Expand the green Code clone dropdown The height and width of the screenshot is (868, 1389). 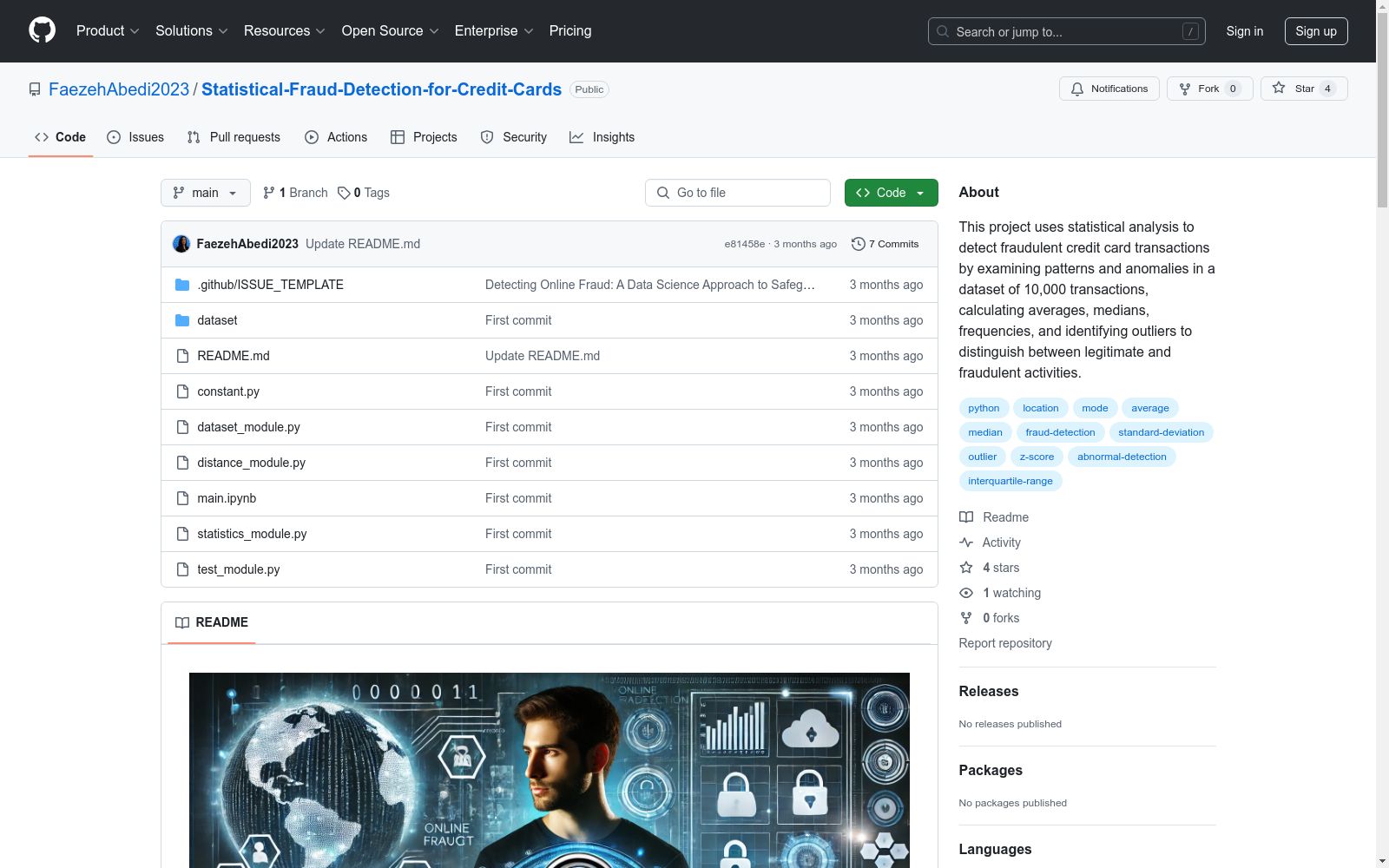pyautogui.click(x=892, y=193)
